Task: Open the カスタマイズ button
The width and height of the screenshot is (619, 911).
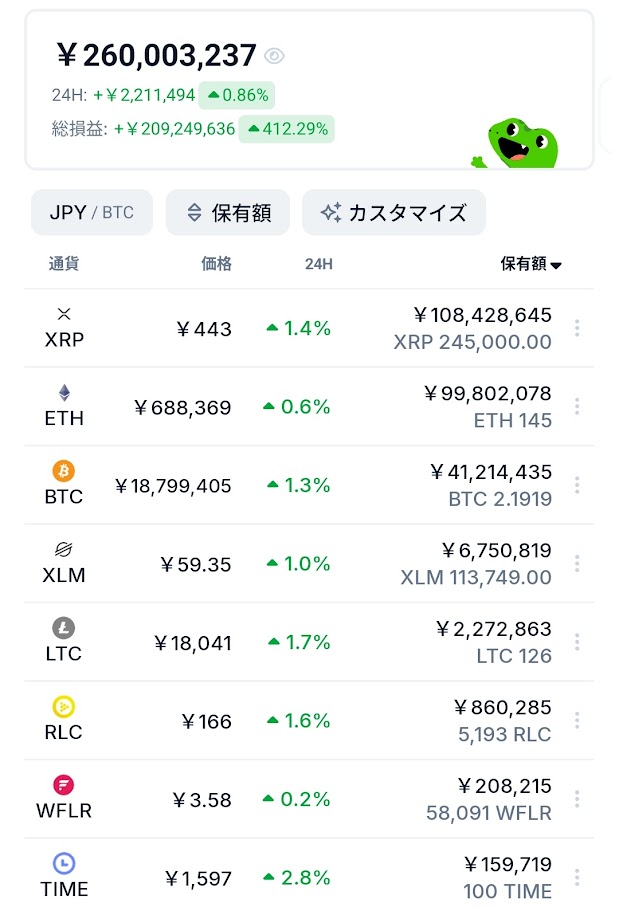Action: point(394,213)
